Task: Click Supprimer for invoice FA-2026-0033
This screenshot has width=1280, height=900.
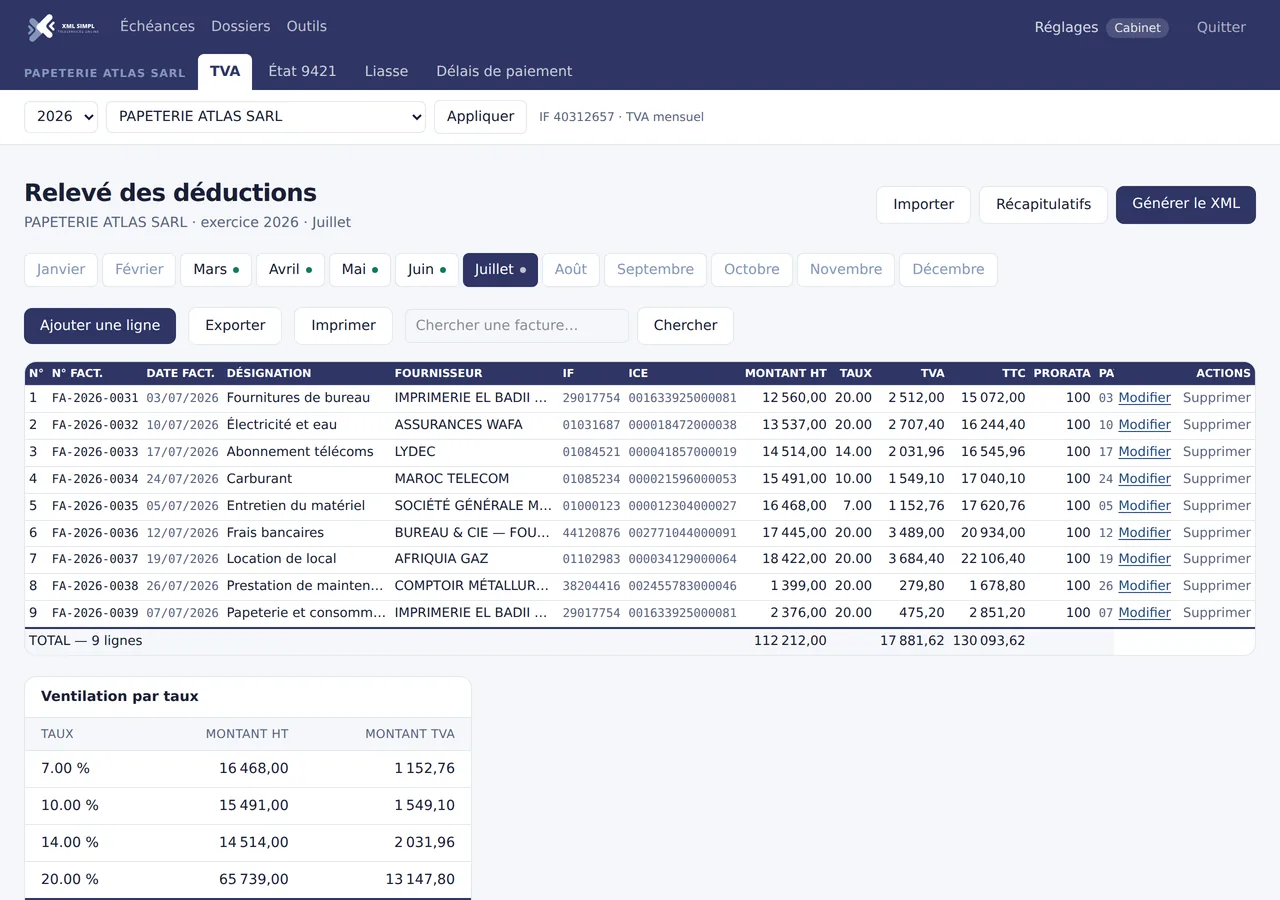Action: (1217, 452)
